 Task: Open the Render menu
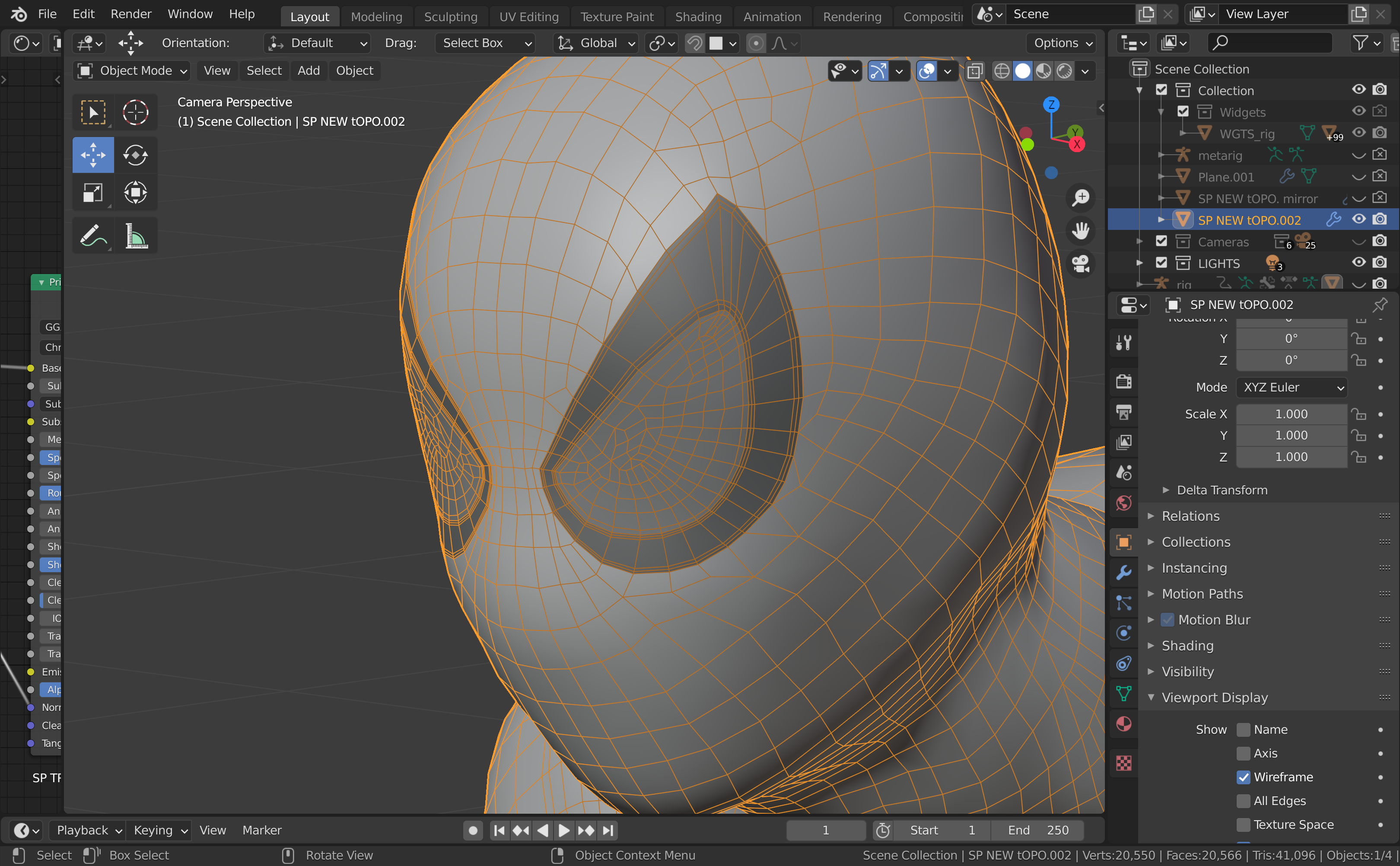(130, 14)
